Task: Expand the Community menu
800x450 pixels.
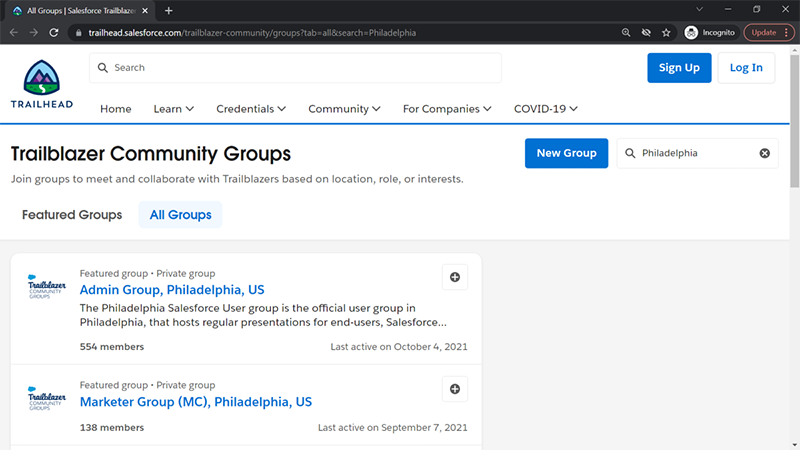Action: 344,109
